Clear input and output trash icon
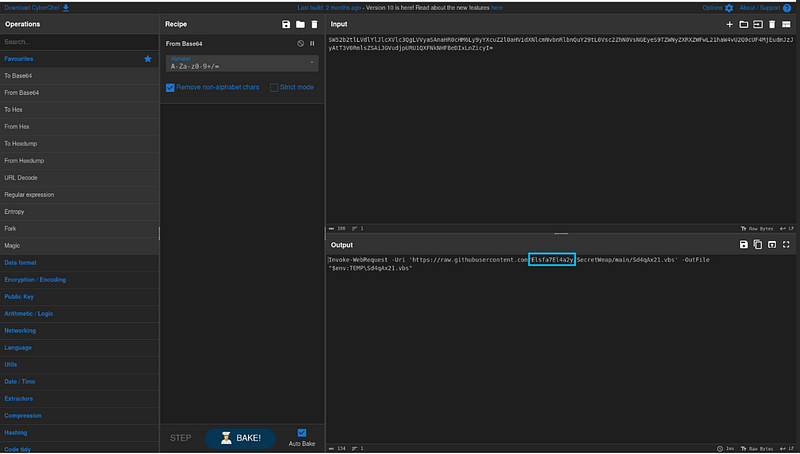Screen dimensions: 800x454 (x=772, y=24)
